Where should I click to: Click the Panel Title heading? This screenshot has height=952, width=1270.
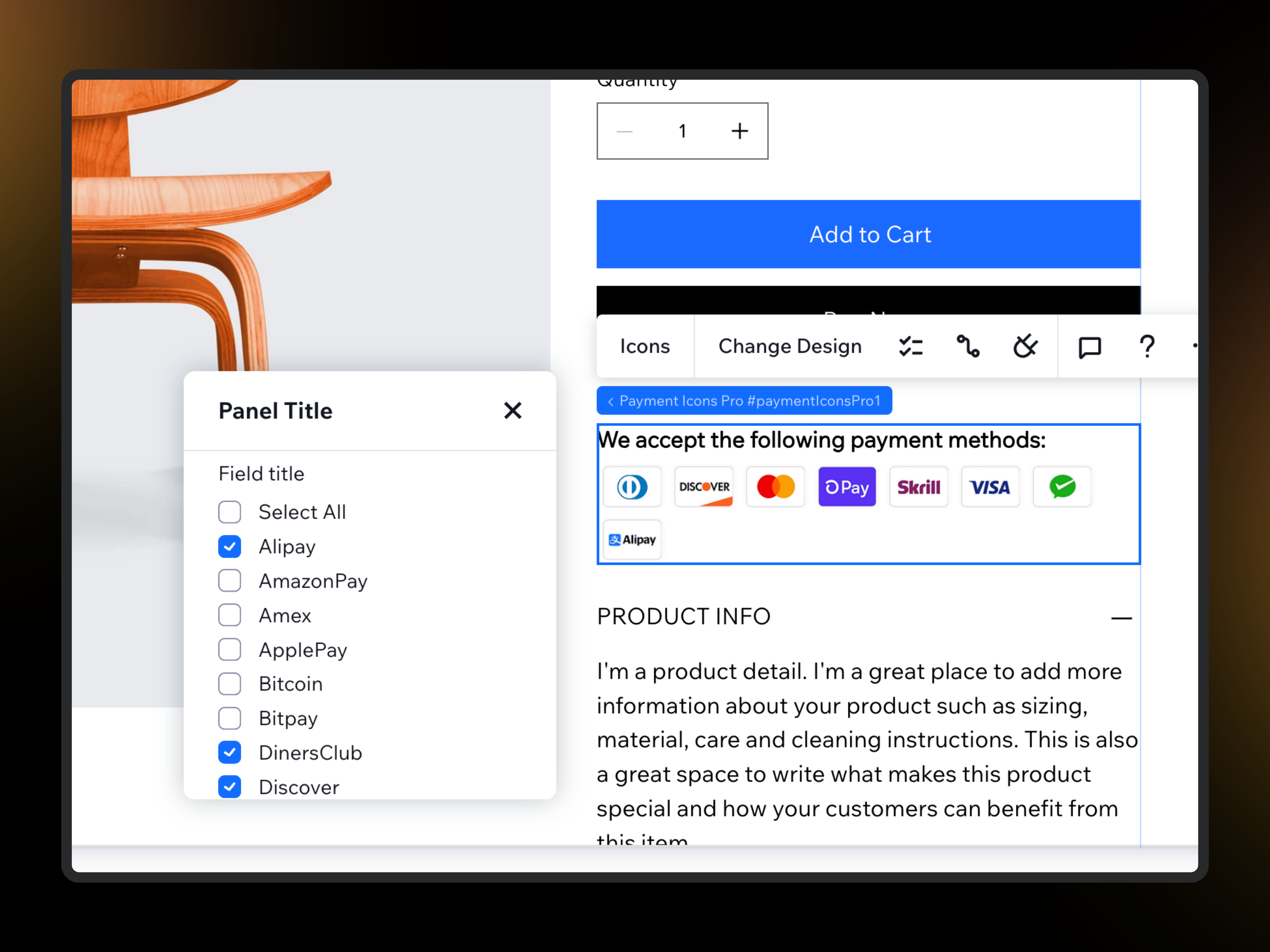tap(276, 411)
